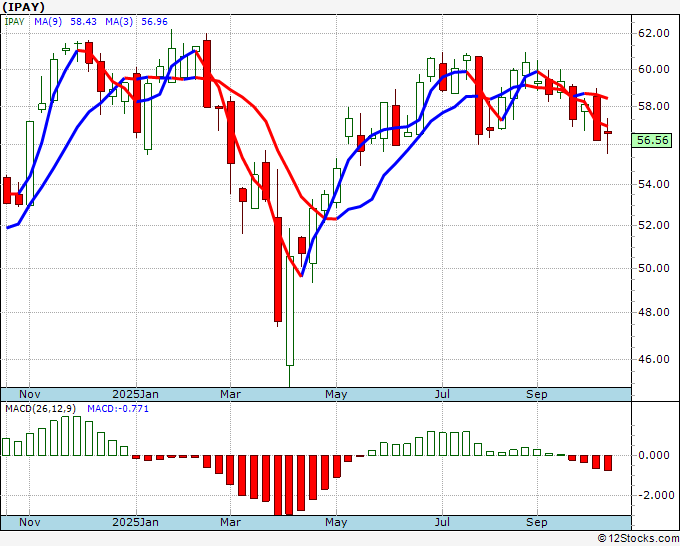Select the IPAY legend label
The height and width of the screenshot is (546, 680).
pos(14,22)
